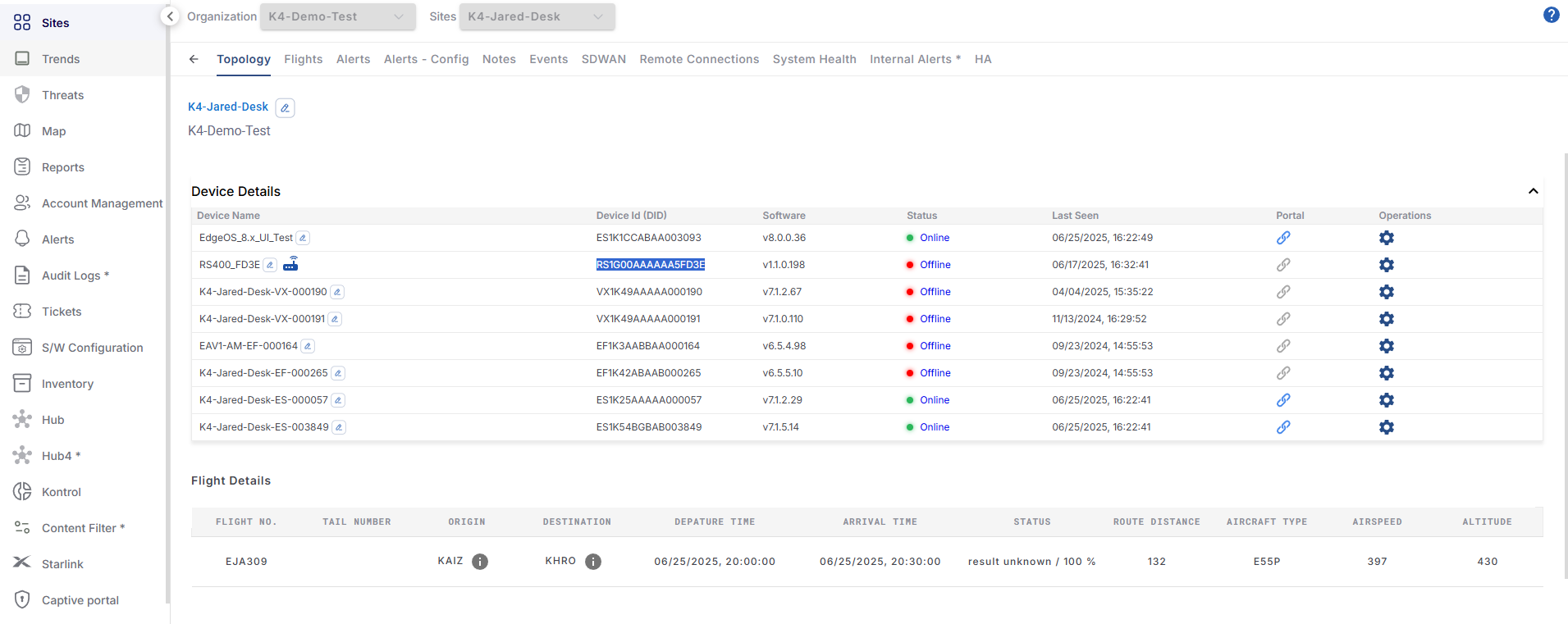Click the router icon beside RS400_FD3E
Viewport: 1568px width, 624px height.
[x=291, y=264]
